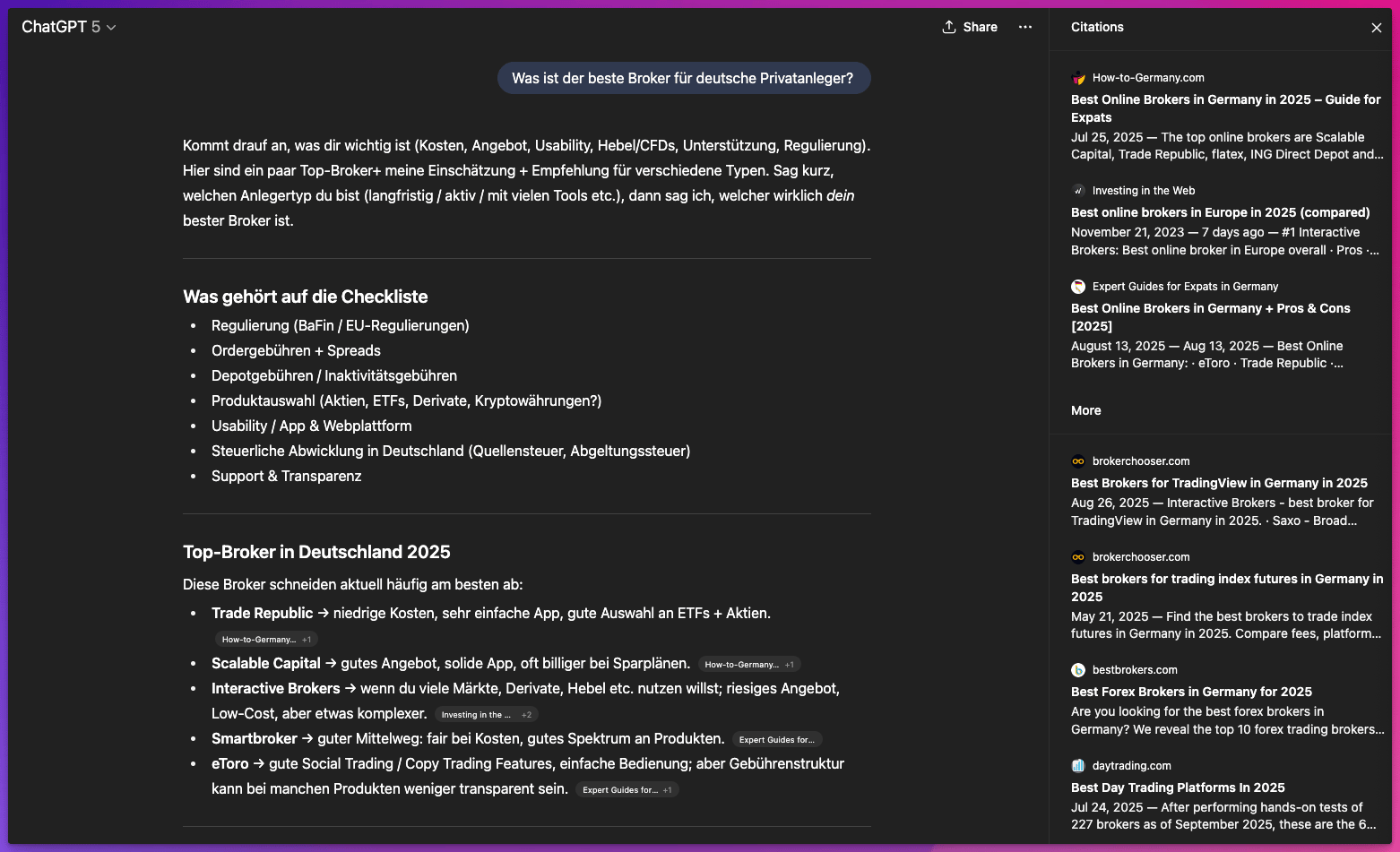Click the How-to-Germany source chip under Trade Republic
The image size is (1400, 852).
[266, 640]
